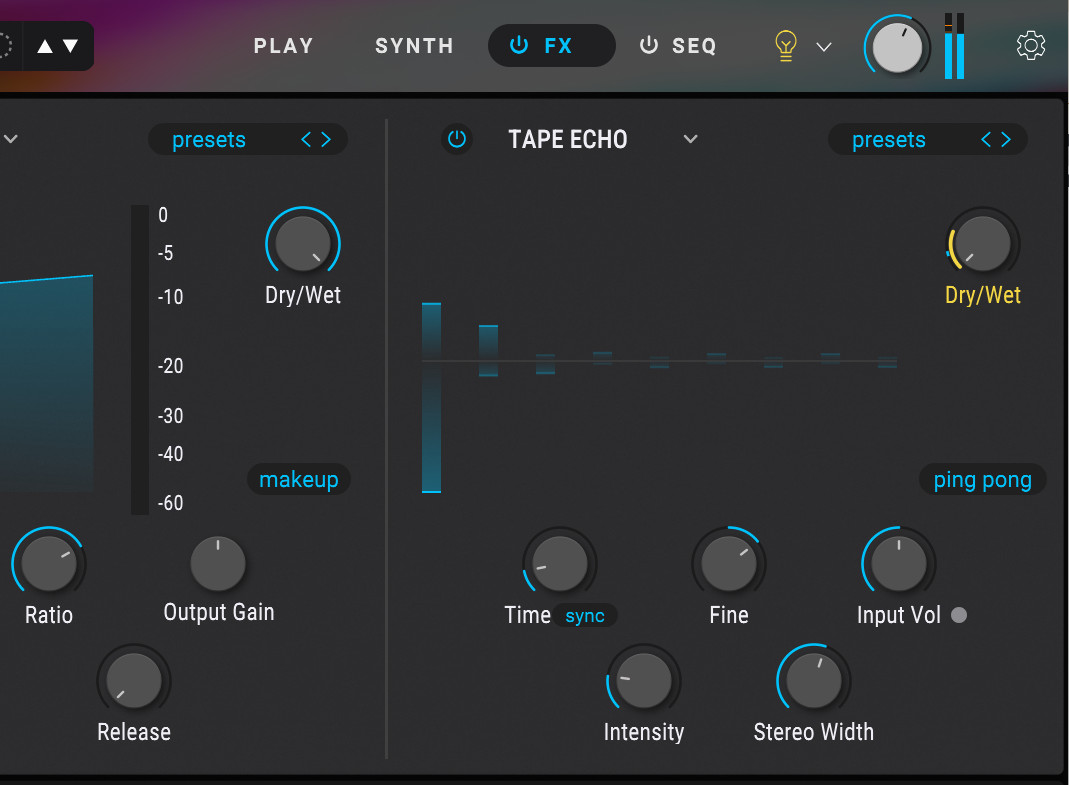
Task: Click the -60 meter scale value
Action: tap(170, 503)
